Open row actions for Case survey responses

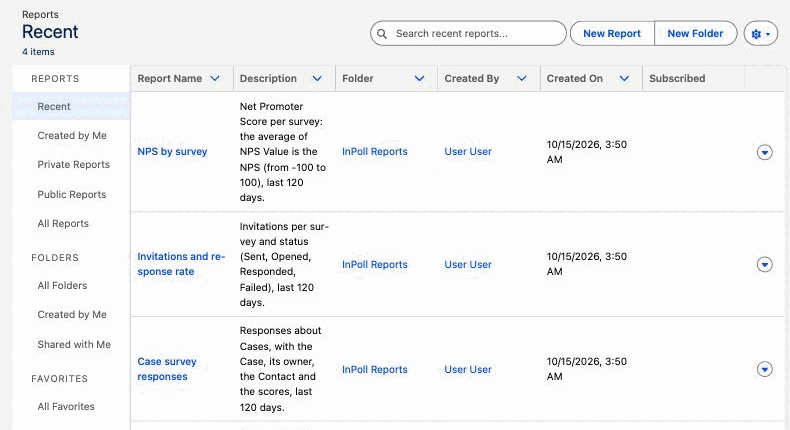pyautogui.click(x=764, y=369)
